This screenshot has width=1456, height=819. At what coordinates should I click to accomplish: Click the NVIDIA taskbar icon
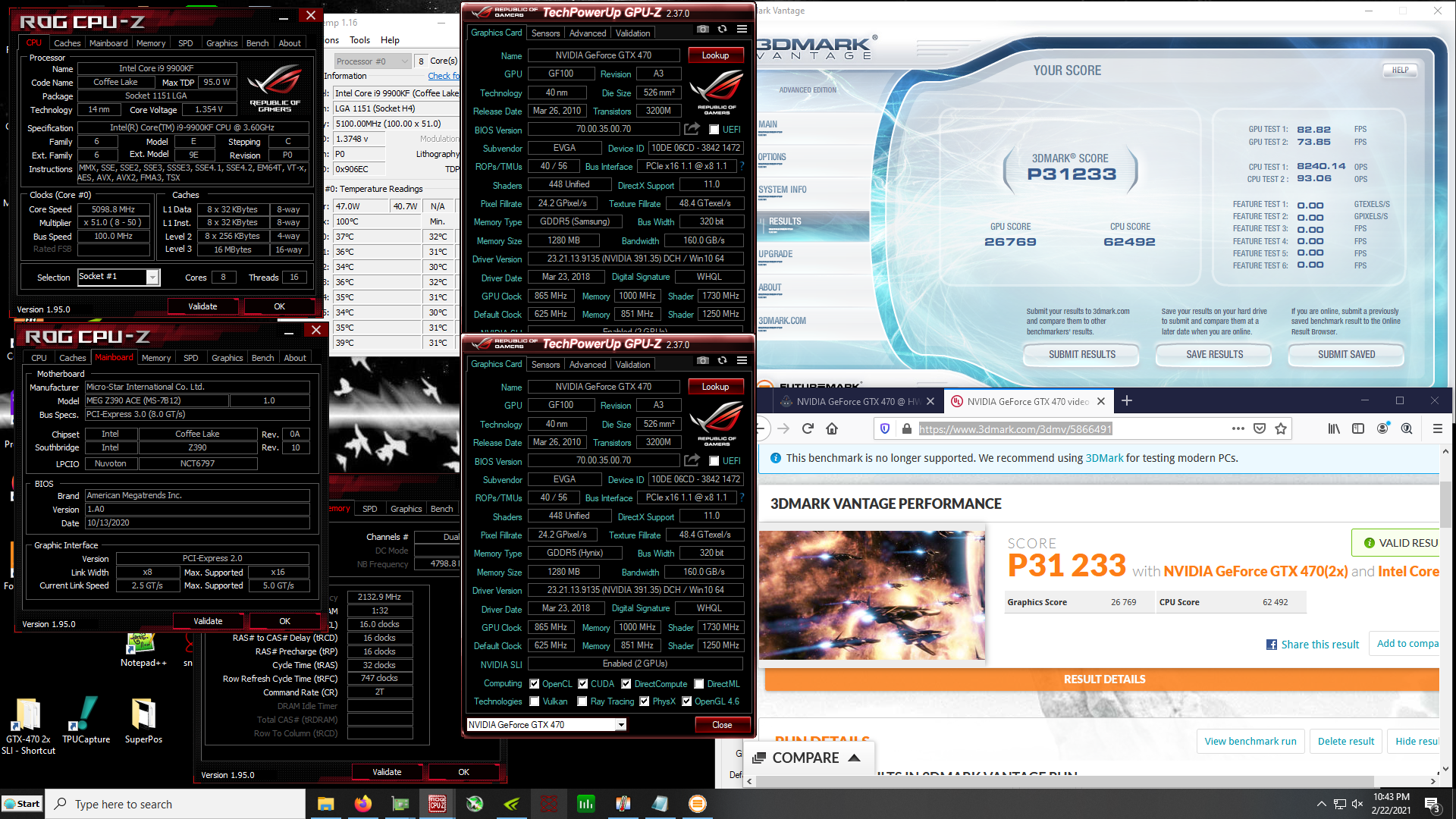[x=512, y=804]
